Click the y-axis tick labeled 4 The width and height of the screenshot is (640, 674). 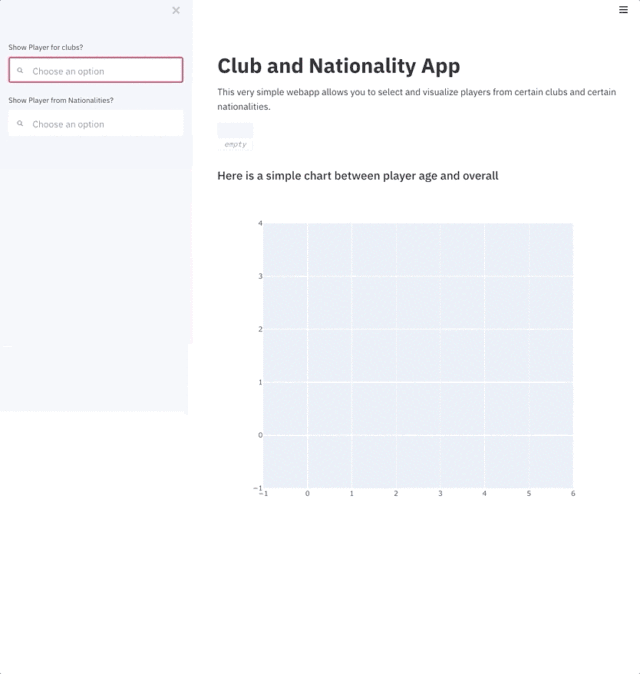260,223
